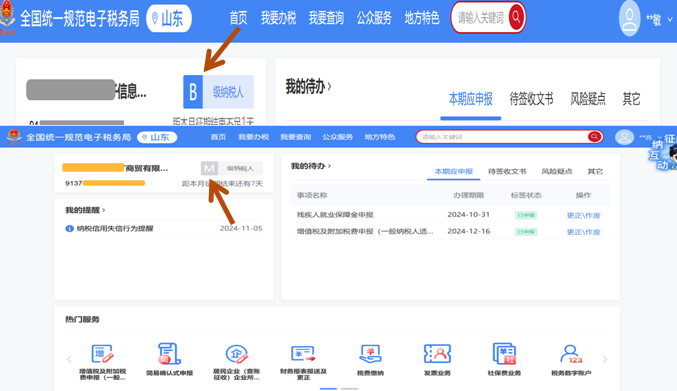This screenshot has height=391, width=677.
Task: Show next hot services with right arrow
Action: click(x=605, y=359)
